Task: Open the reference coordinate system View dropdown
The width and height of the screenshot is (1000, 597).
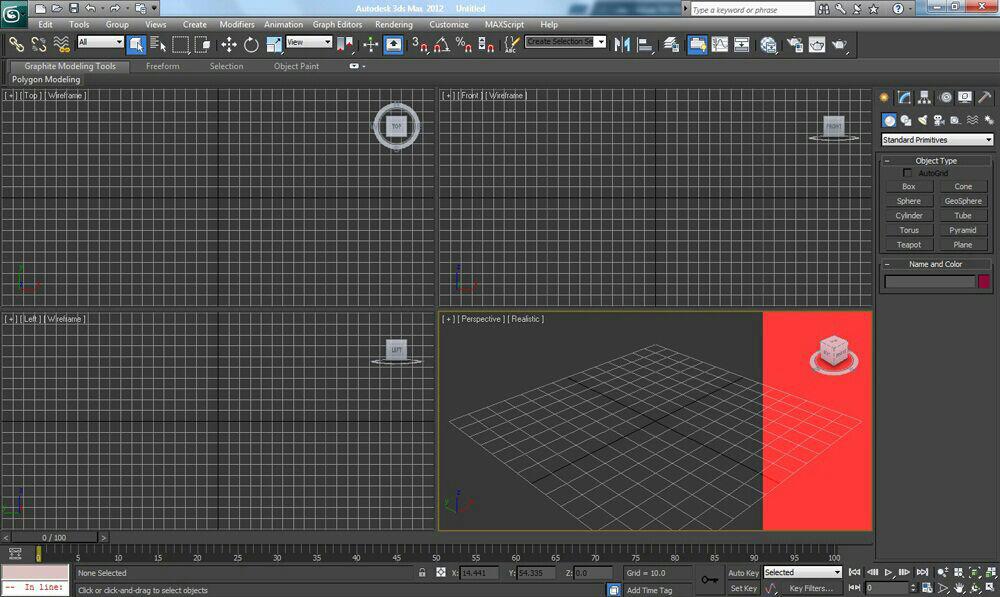Action: 309,42
